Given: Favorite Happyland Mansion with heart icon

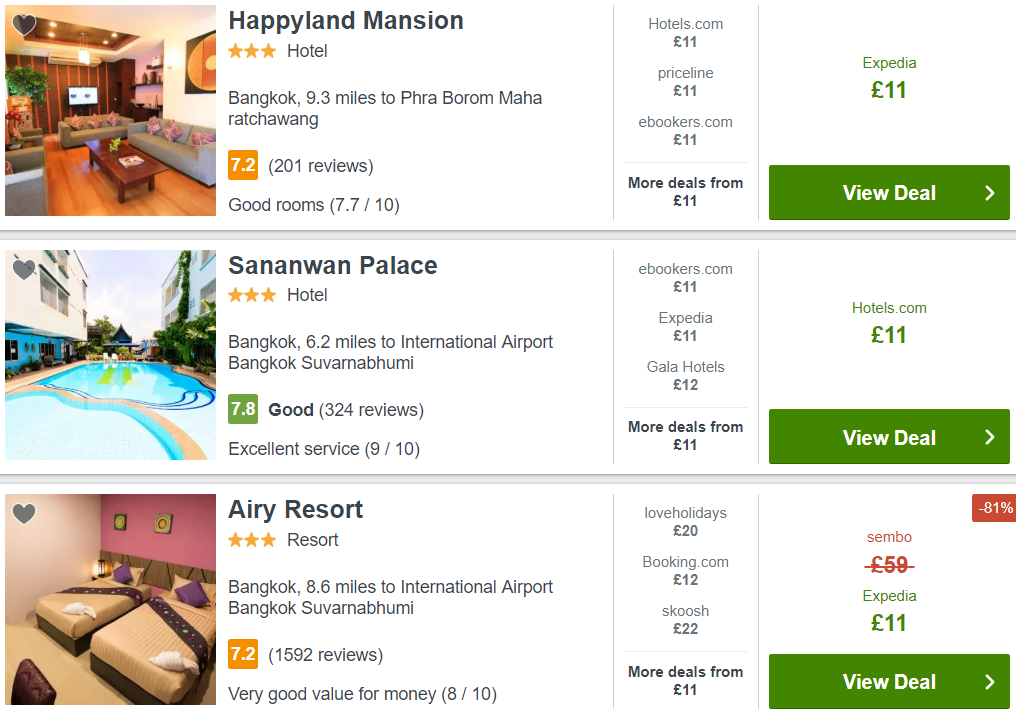Looking at the screenshot, I should [24, 25].
